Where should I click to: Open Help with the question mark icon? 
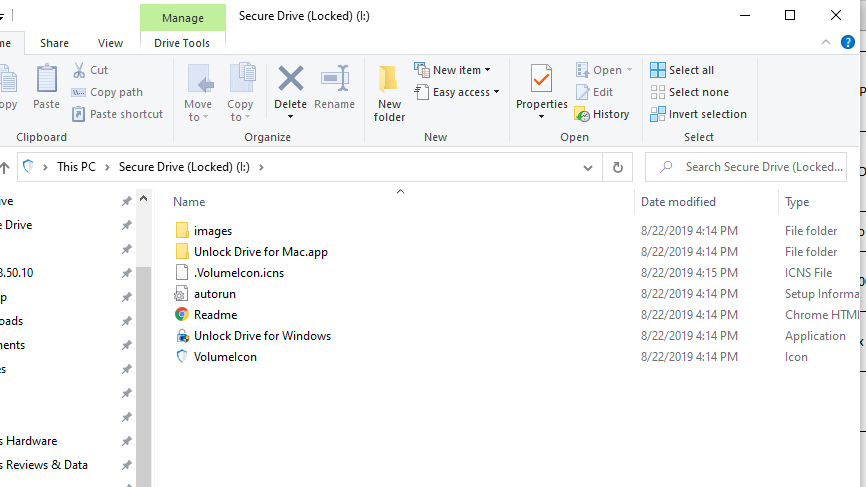coord(848,42)
